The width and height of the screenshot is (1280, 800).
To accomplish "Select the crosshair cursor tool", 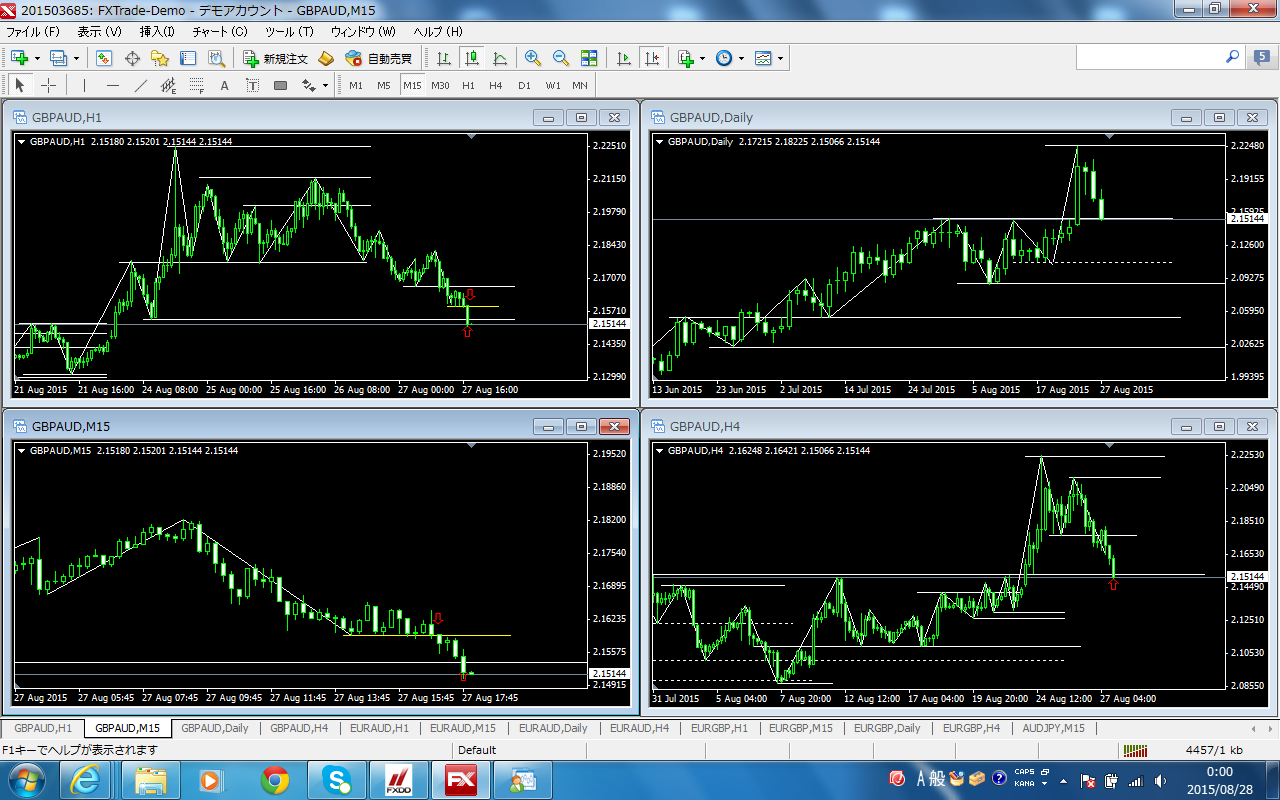I will pos(48,86).
